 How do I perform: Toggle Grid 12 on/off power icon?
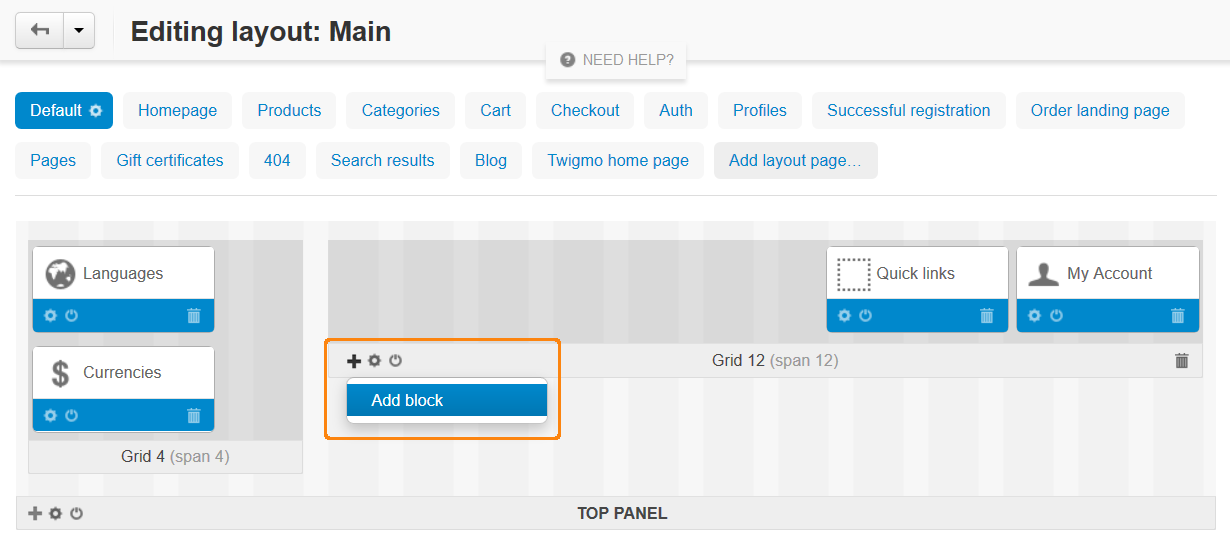tap(396, 361)
